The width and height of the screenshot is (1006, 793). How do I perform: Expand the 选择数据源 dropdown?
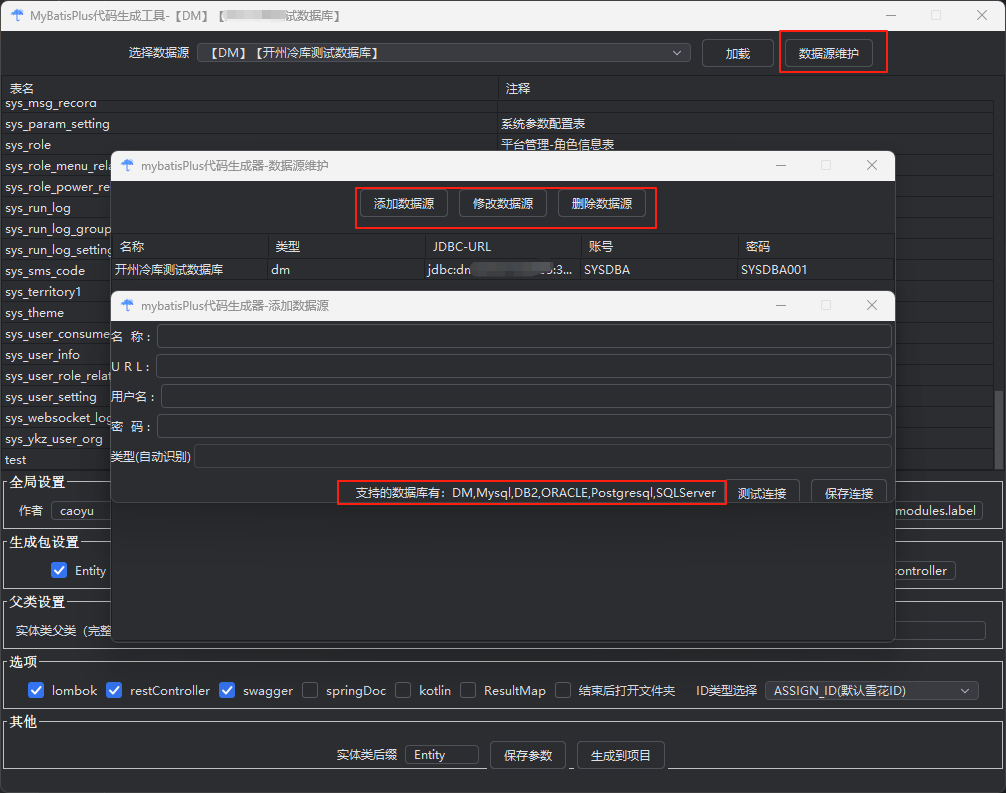click(443, 53)
